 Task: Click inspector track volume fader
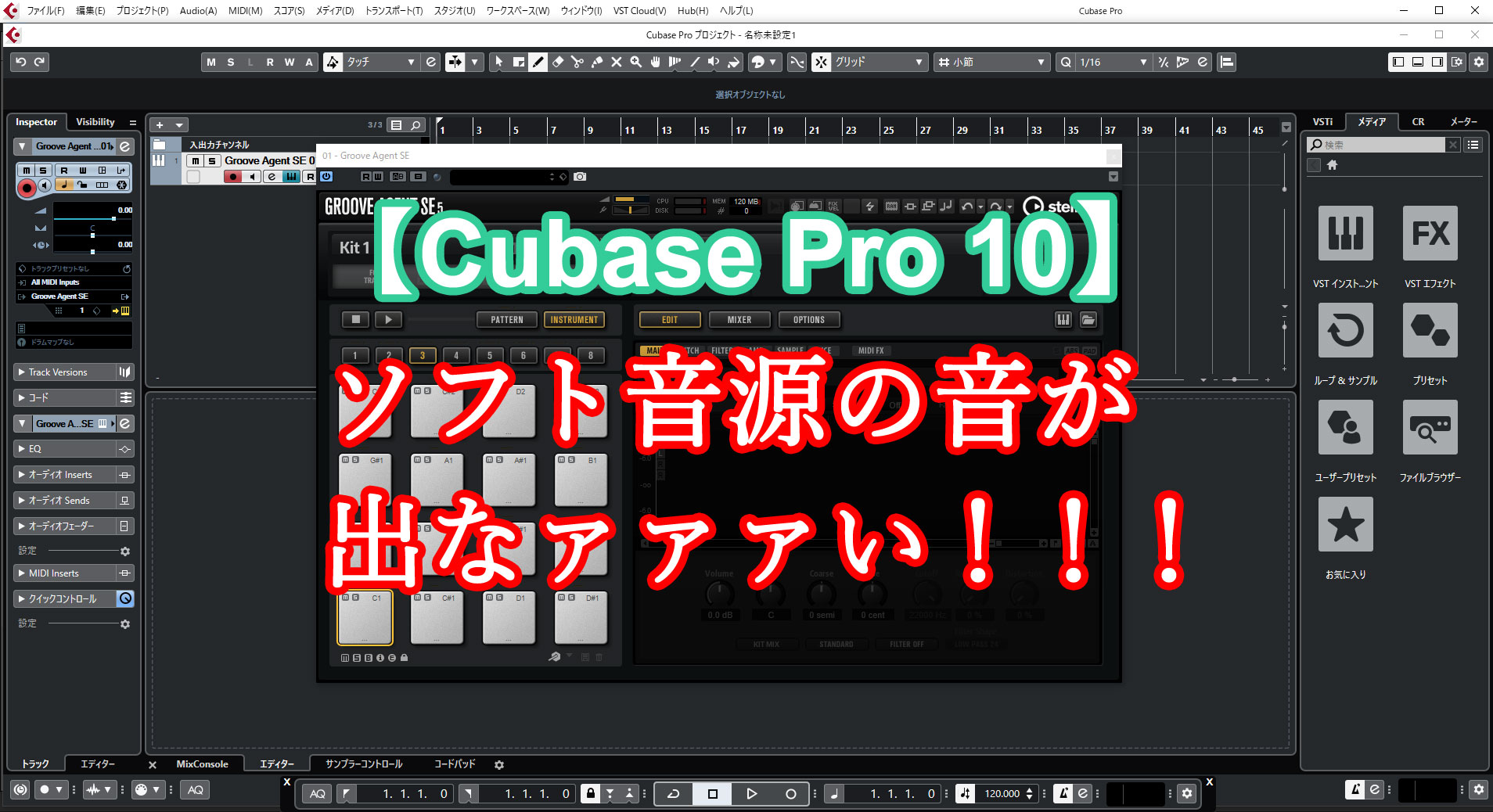92,217
